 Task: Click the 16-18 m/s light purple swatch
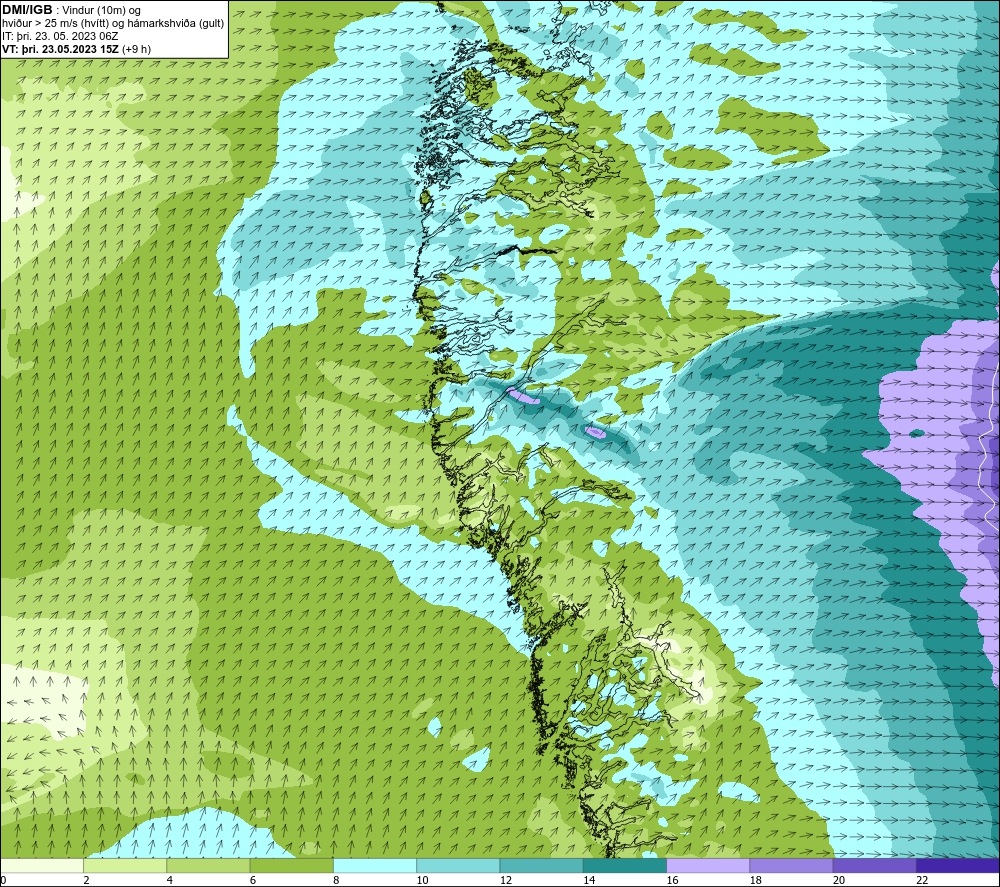pos(708,865)
